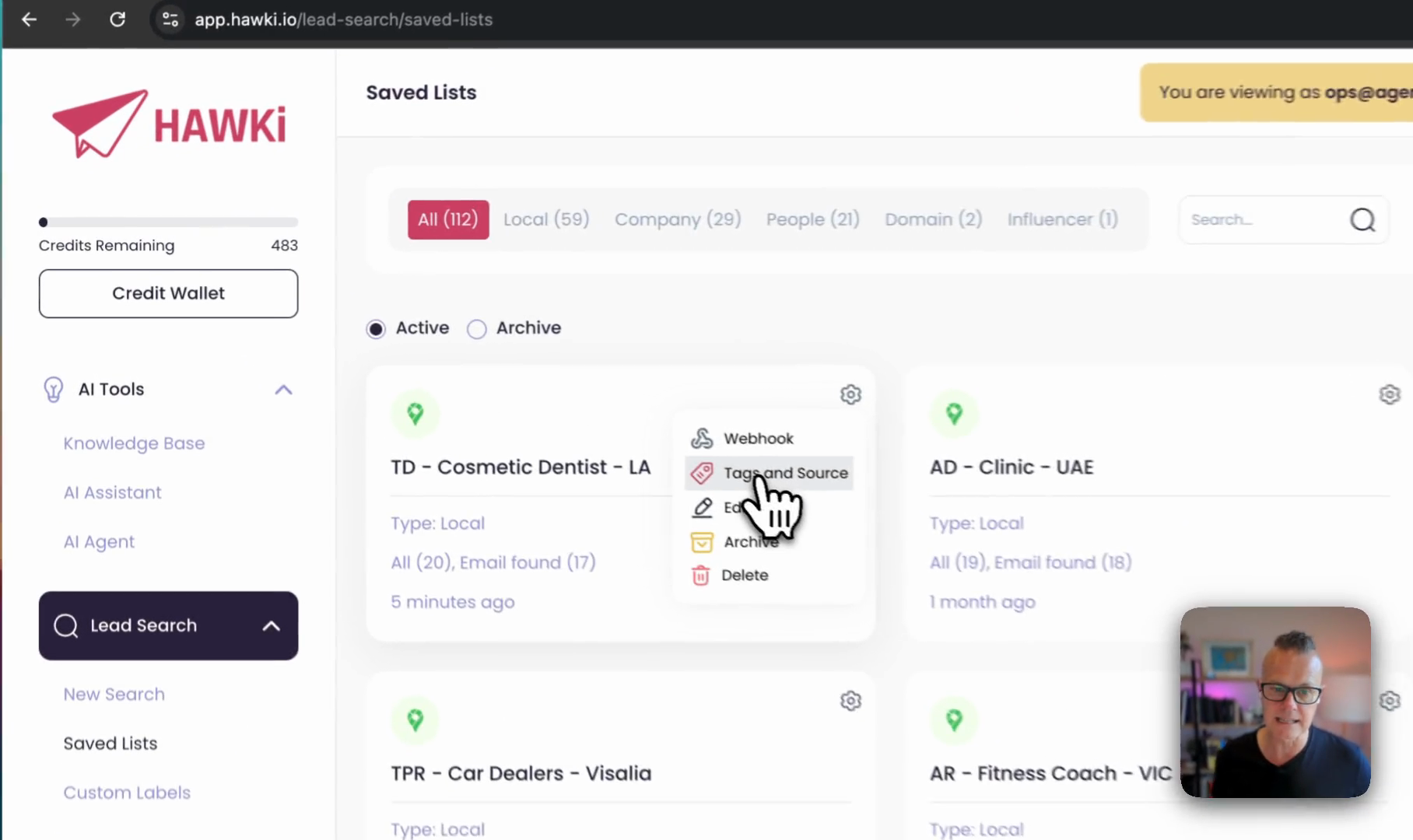Click the gear icon on AD - Clinic - UAE card
The width and height of the screenshot is (1413, 840).
coord(1390,394)
